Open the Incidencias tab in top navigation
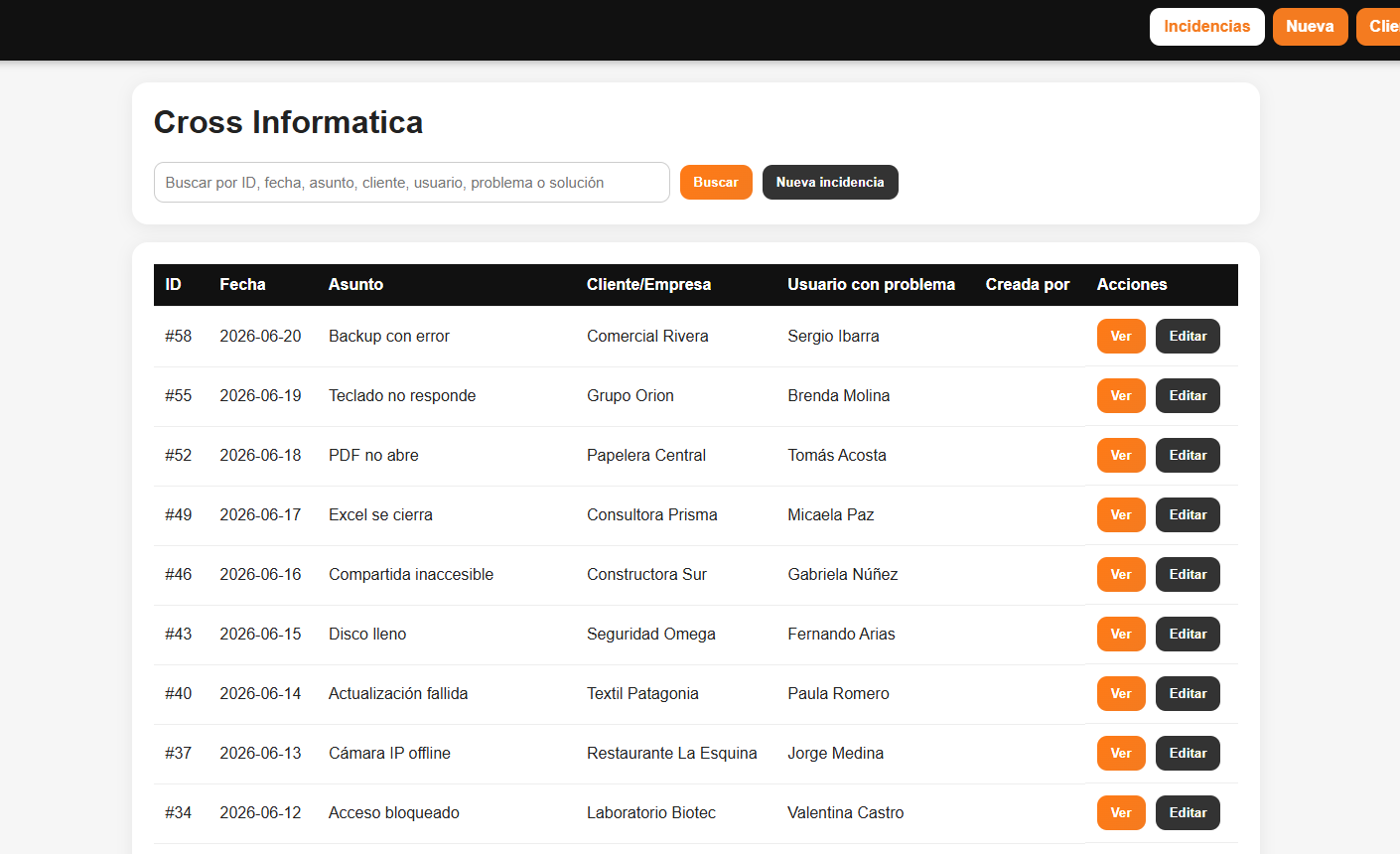Image resolution: width=1400 pixels, height=854 pixels. pyautogui.click(x=1206, y=27)
